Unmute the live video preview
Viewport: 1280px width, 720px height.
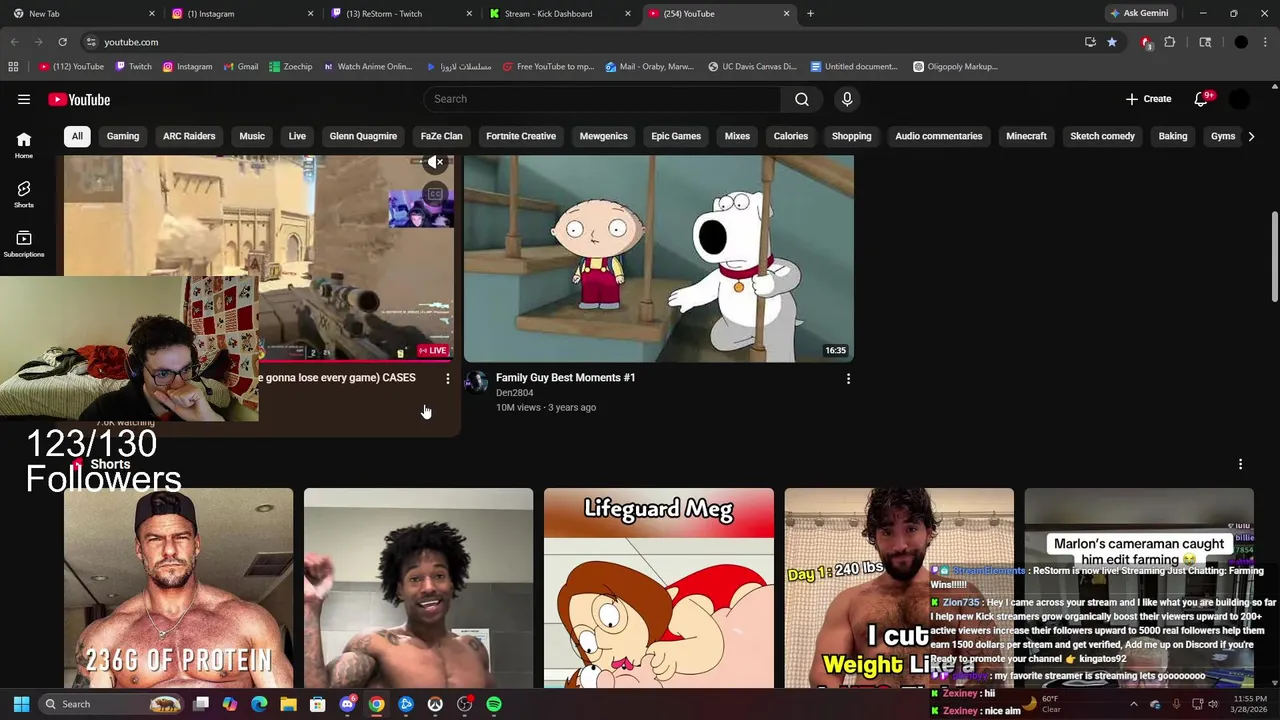pyautogui.click(x=435, y=162)
